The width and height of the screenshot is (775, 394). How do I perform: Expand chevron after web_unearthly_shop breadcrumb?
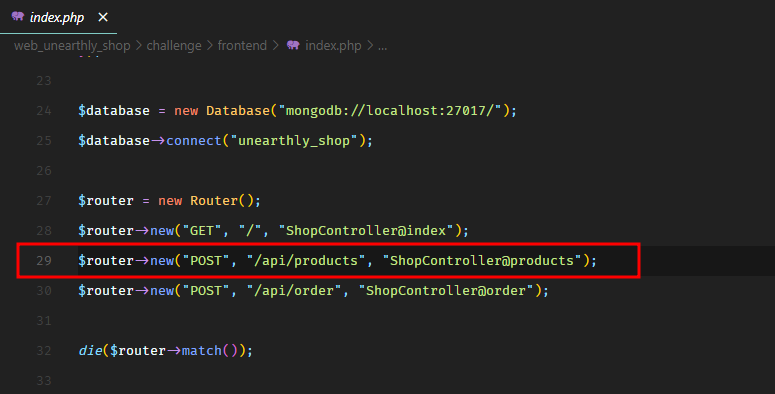pos(138,45)
